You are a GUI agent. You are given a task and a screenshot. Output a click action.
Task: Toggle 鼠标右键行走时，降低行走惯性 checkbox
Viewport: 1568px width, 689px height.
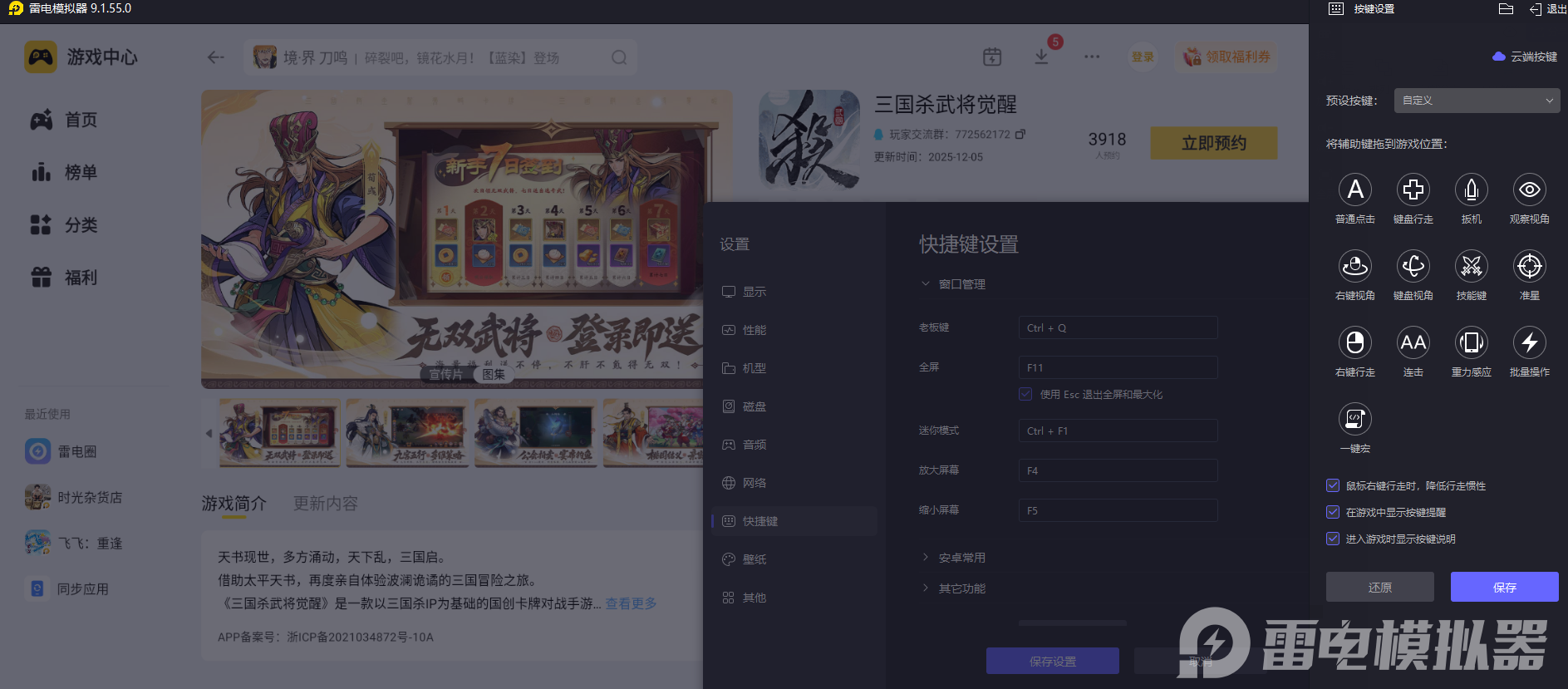[1333, 485]
